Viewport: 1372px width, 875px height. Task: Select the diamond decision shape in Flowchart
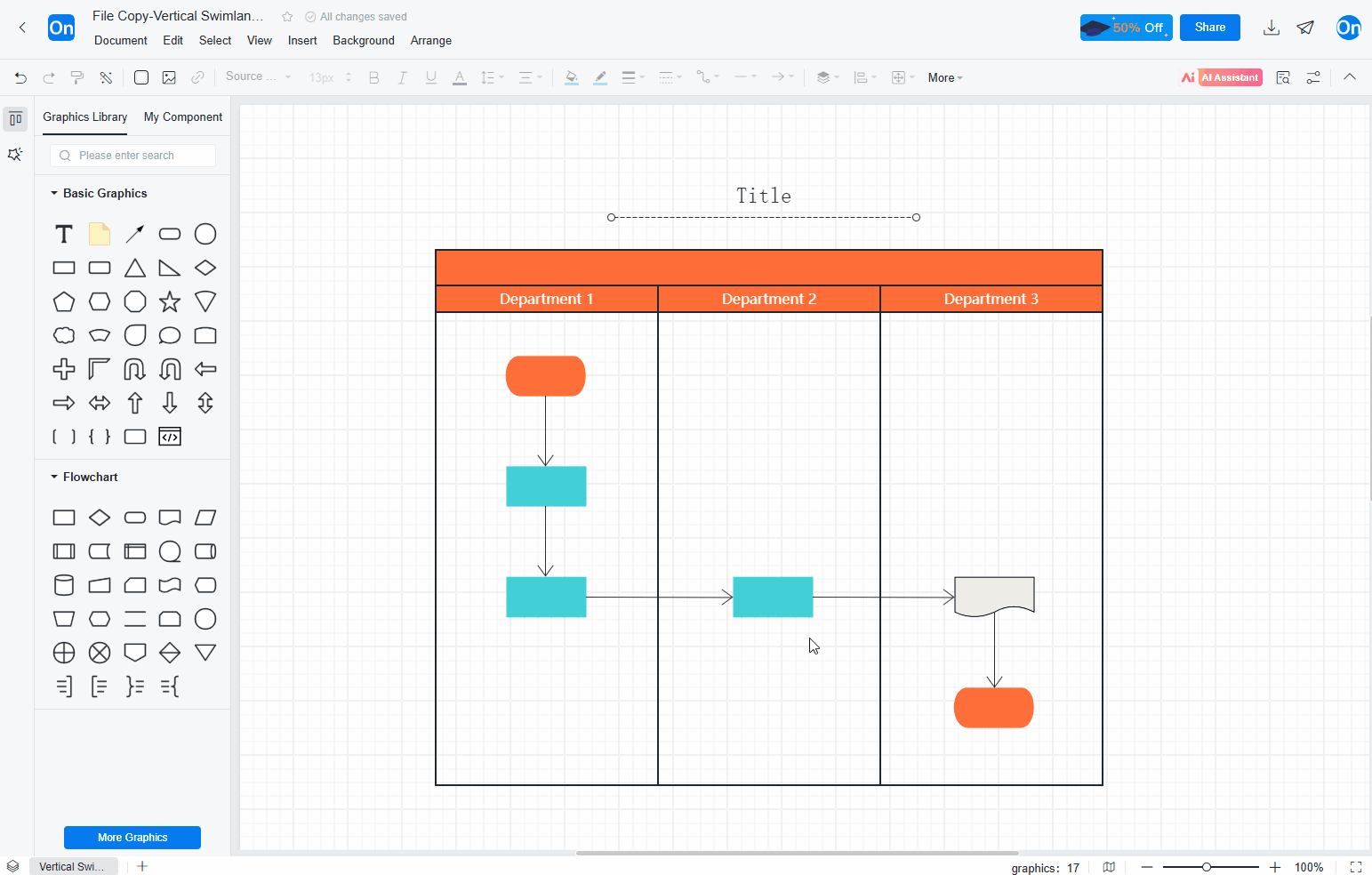[x=100, y=518]
